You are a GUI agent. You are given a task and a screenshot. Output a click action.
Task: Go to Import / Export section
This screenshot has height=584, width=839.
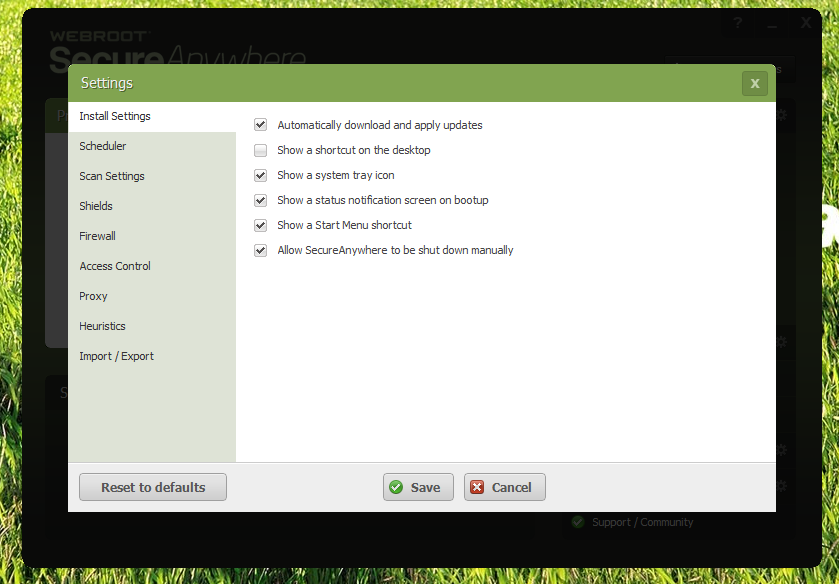point(152,356)
